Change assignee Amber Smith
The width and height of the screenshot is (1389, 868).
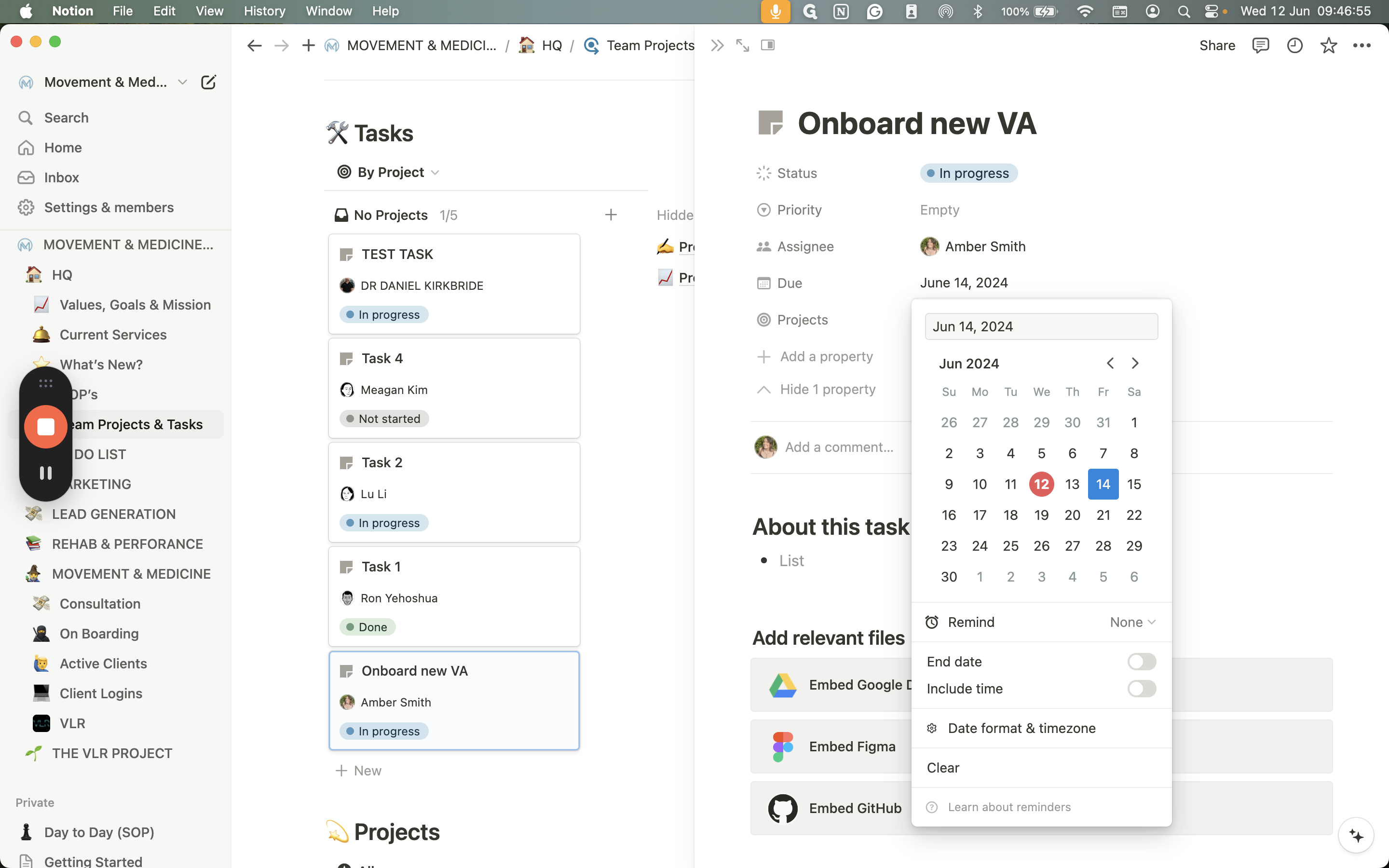pyautogui.click(x=972, y=247)
